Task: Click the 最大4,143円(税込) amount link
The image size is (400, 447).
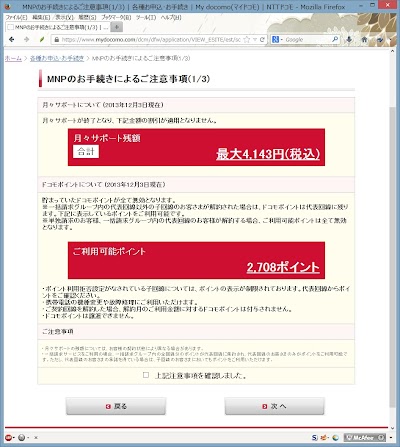Action: click(x=268, y=154)
